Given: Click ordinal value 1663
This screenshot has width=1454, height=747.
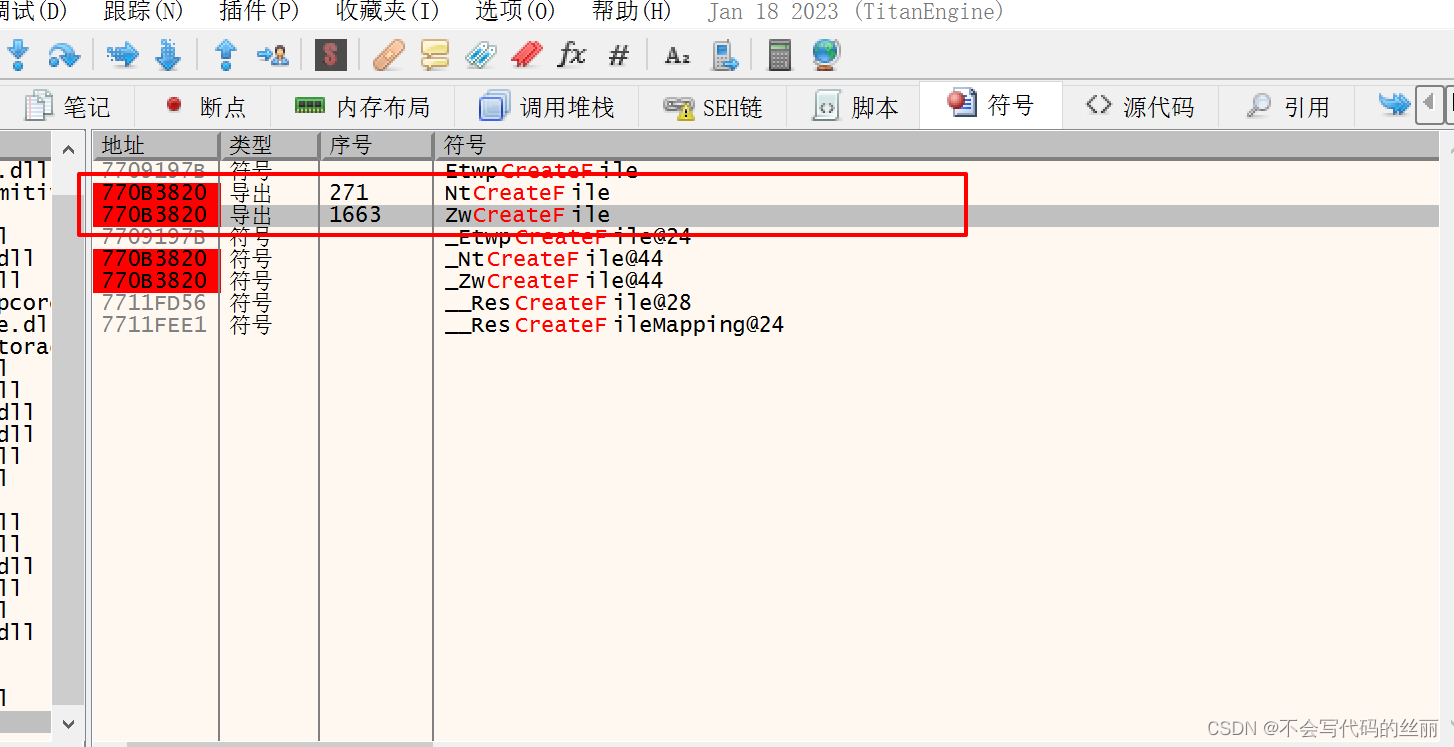Looking at the screenshot, I should point(355,214).
